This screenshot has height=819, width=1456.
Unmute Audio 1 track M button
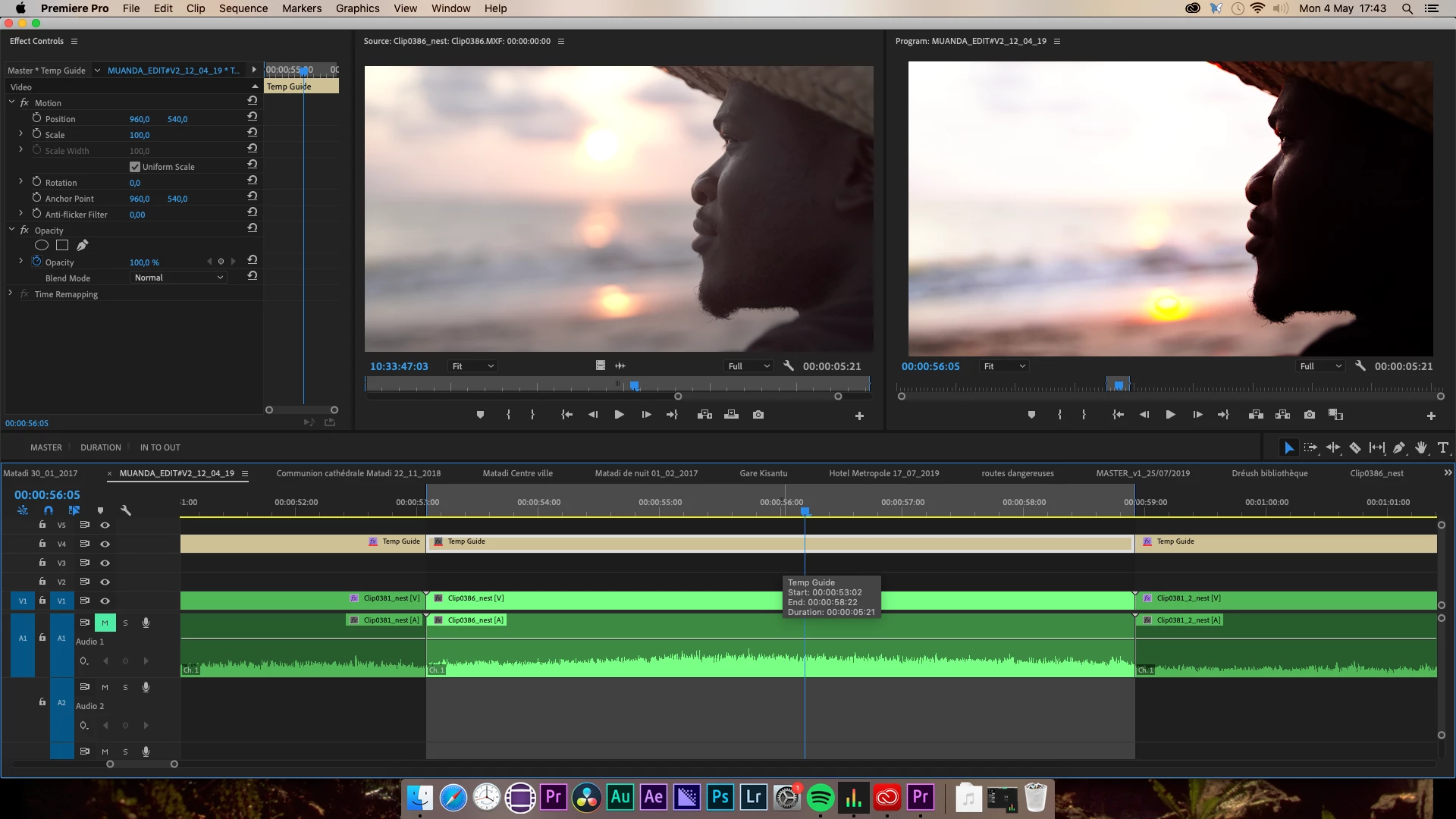[105, 623]
